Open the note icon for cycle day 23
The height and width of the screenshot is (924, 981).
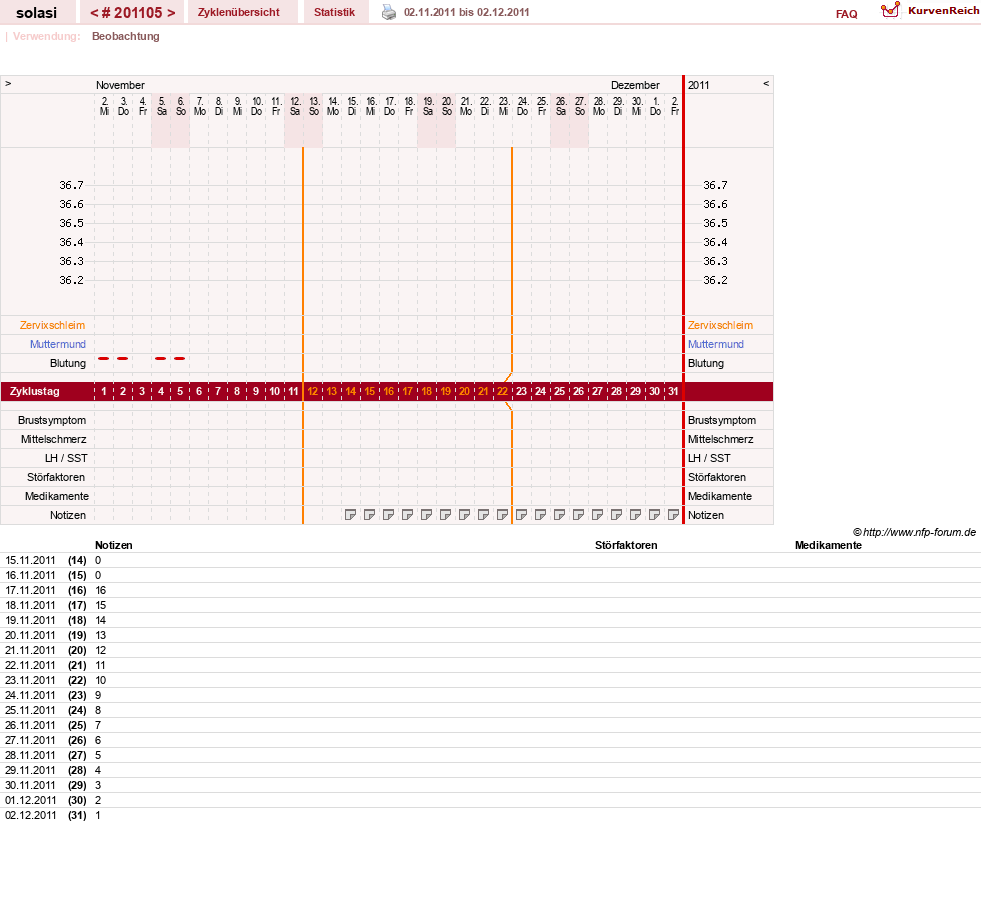521,515
